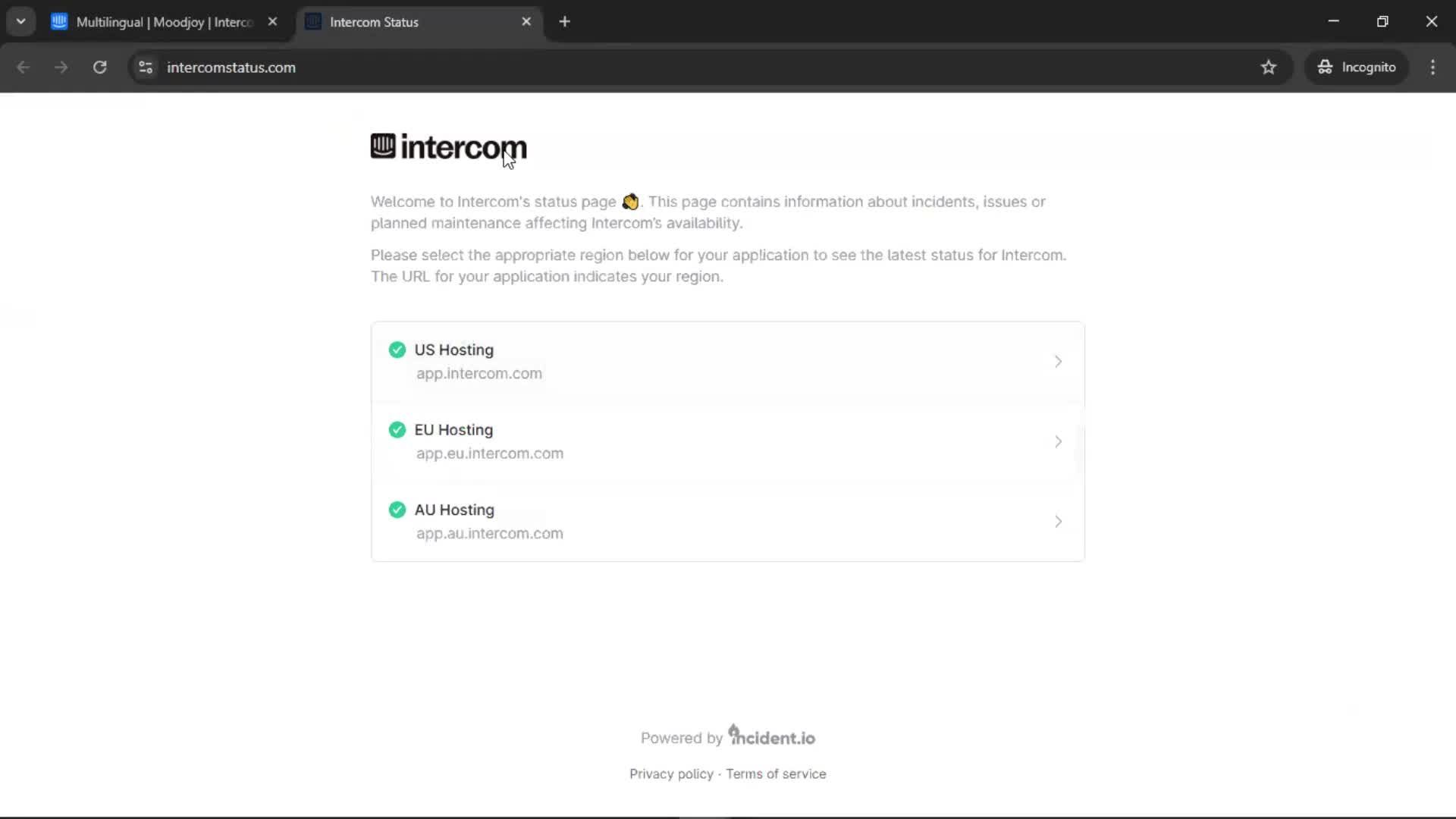Go forward to next page
The image size is (1456, 819).
[61, 67]
